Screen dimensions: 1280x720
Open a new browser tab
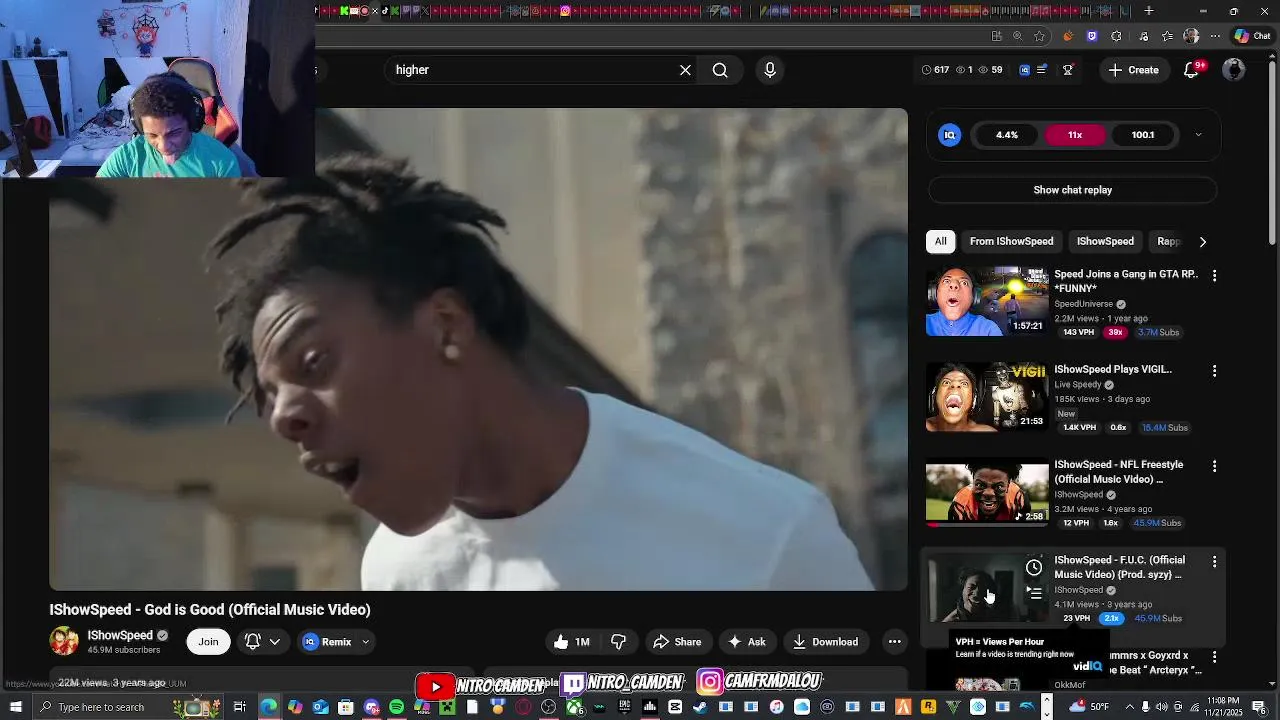[x=1149, y=11]
